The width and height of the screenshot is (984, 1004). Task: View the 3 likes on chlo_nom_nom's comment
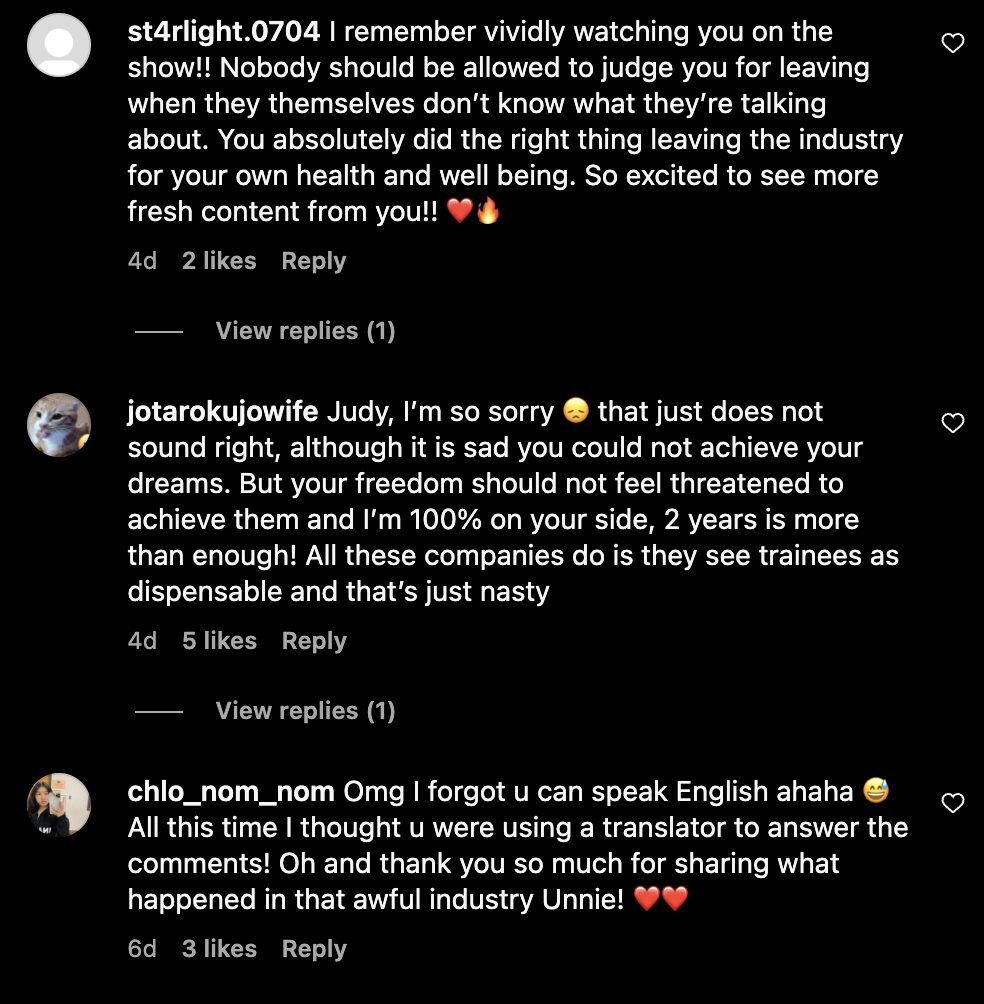pos(219,949)
